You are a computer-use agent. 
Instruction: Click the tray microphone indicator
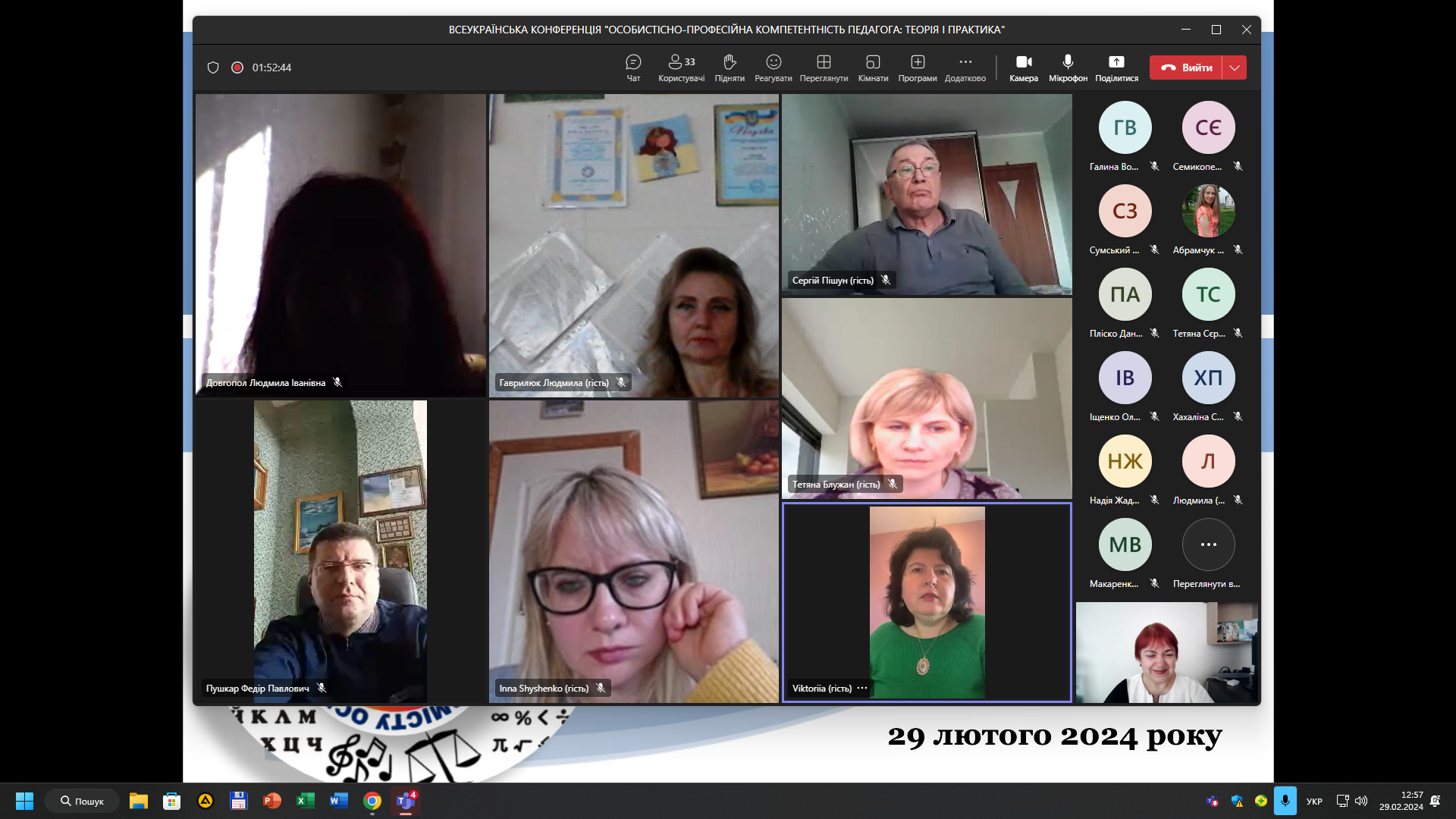1285,801
